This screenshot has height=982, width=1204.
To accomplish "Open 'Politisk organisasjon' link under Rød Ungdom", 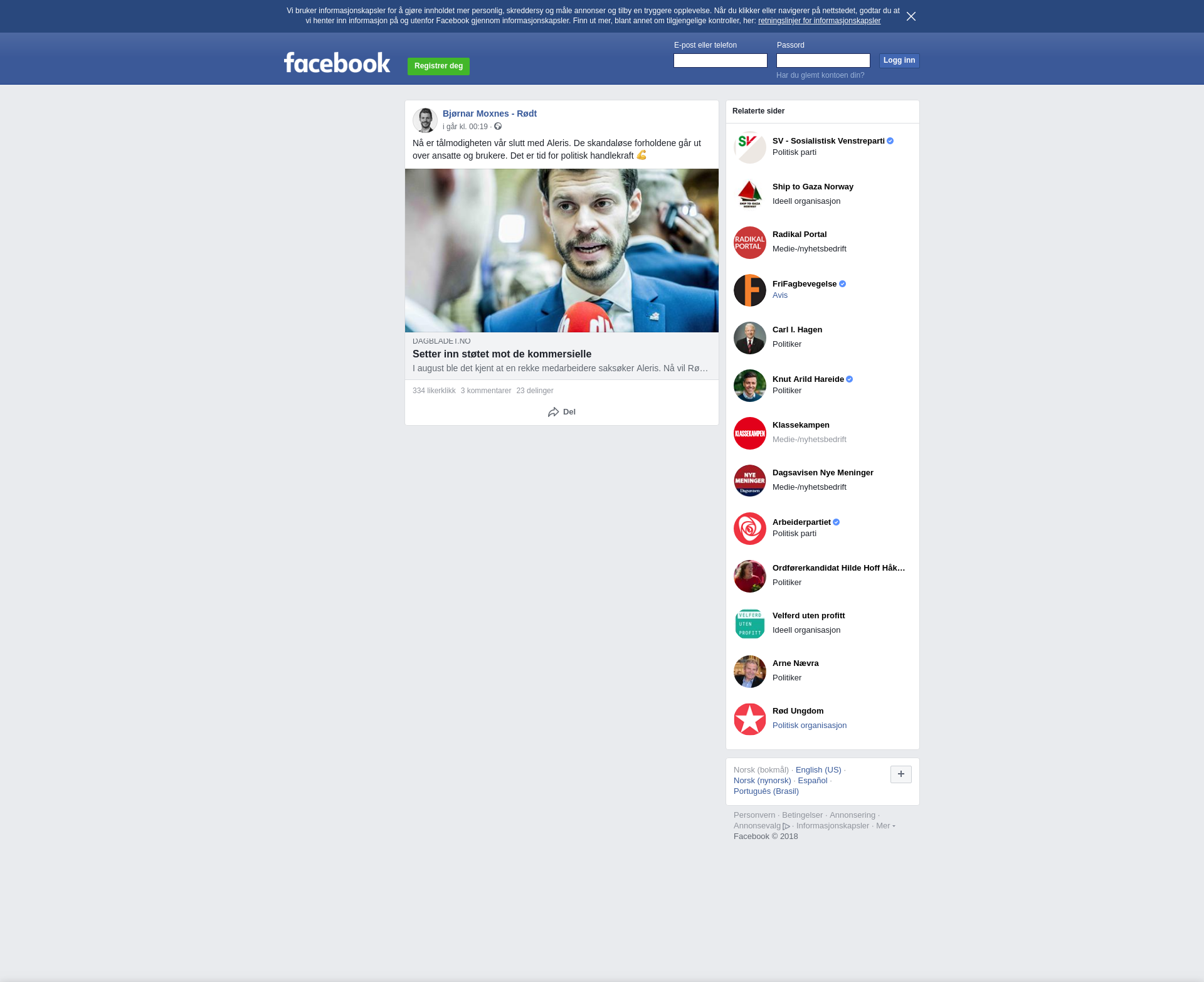I will tap(810, 726).
